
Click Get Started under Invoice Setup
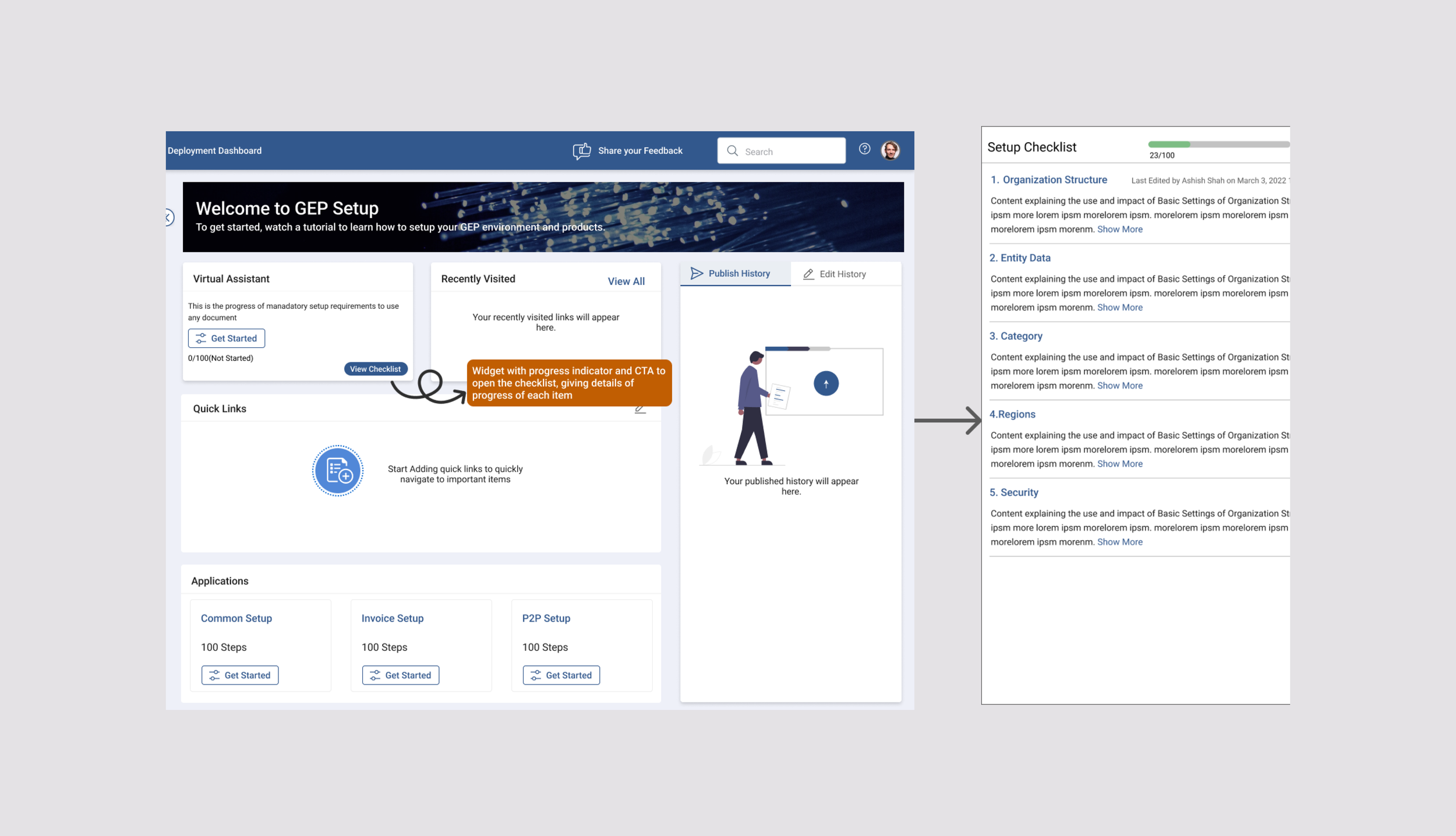coord(400,675)
